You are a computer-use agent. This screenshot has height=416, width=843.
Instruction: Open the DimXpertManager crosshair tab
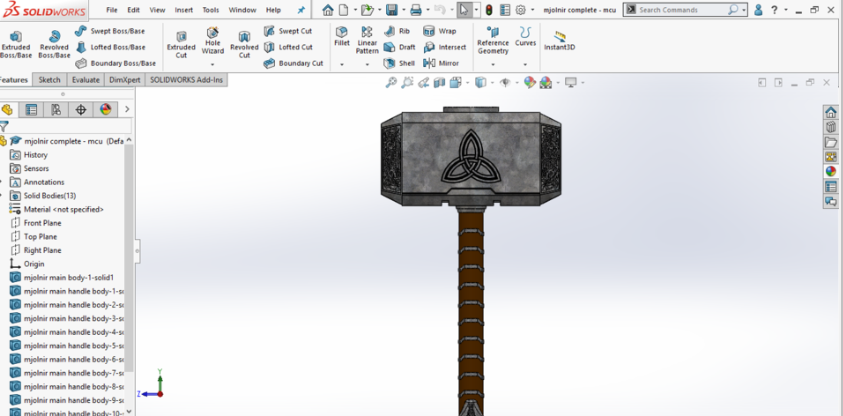[x=81, y=110]
